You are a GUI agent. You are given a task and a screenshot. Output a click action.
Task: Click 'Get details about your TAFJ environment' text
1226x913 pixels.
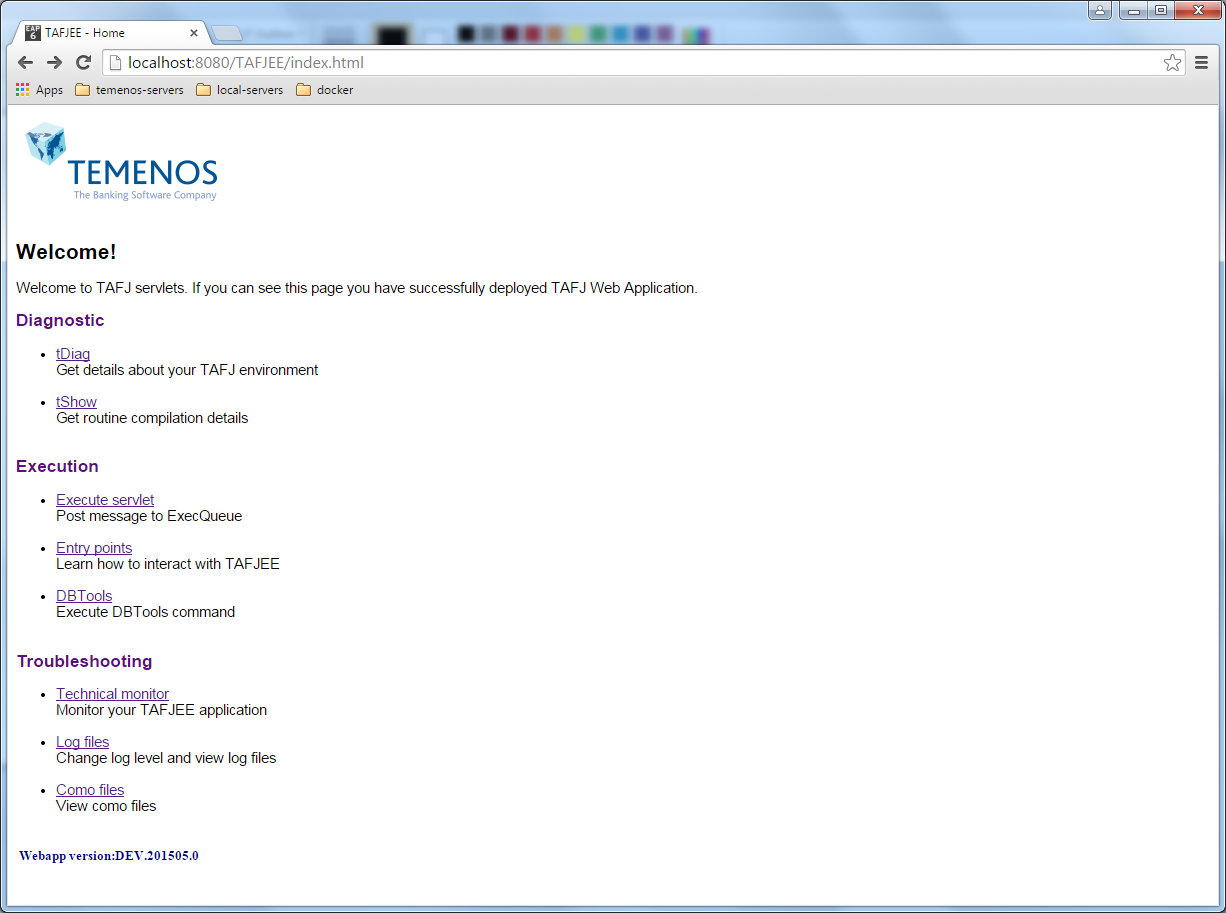tap(187, 370)
